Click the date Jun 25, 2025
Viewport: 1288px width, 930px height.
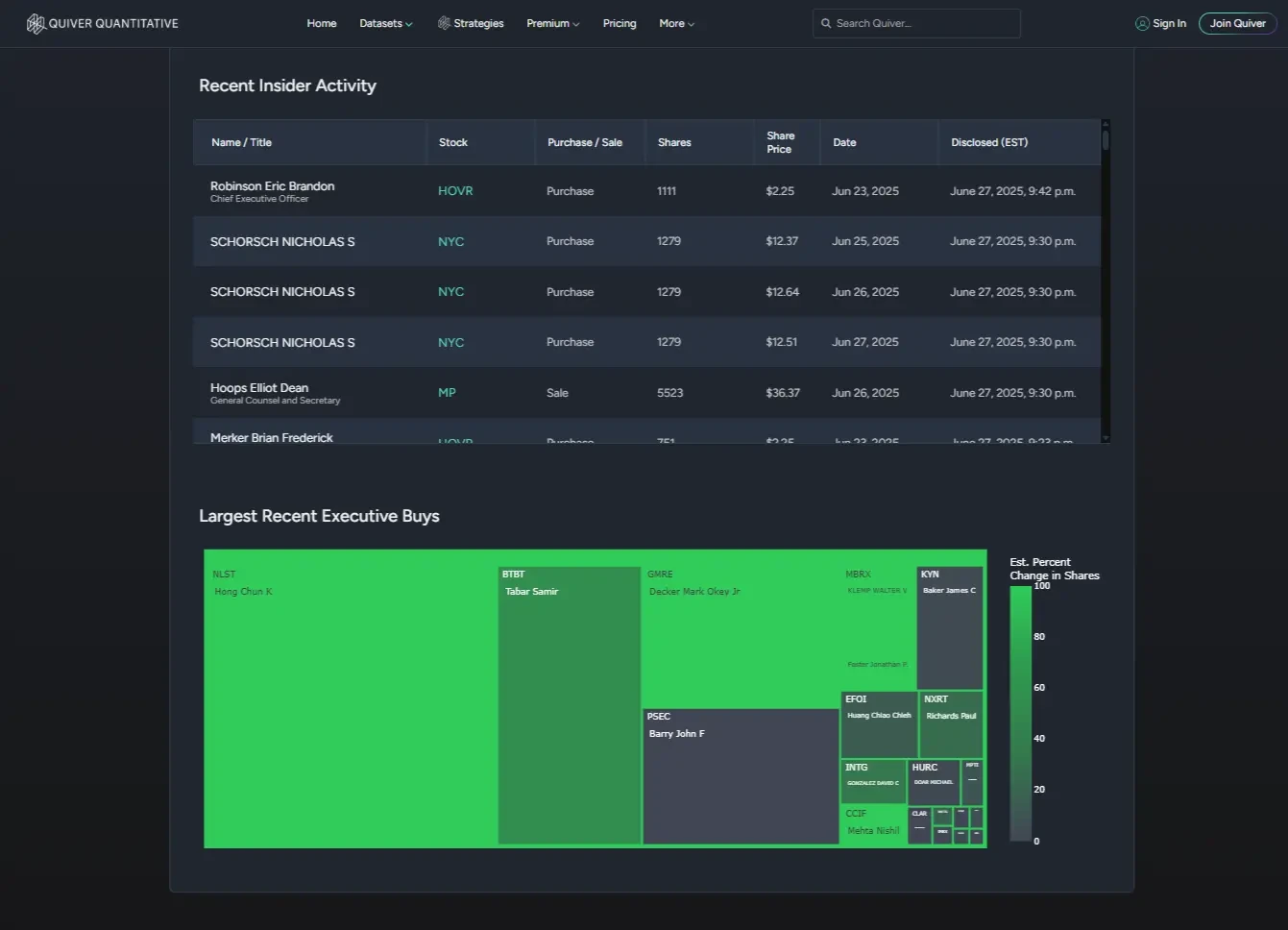click(x=865, y=241)
